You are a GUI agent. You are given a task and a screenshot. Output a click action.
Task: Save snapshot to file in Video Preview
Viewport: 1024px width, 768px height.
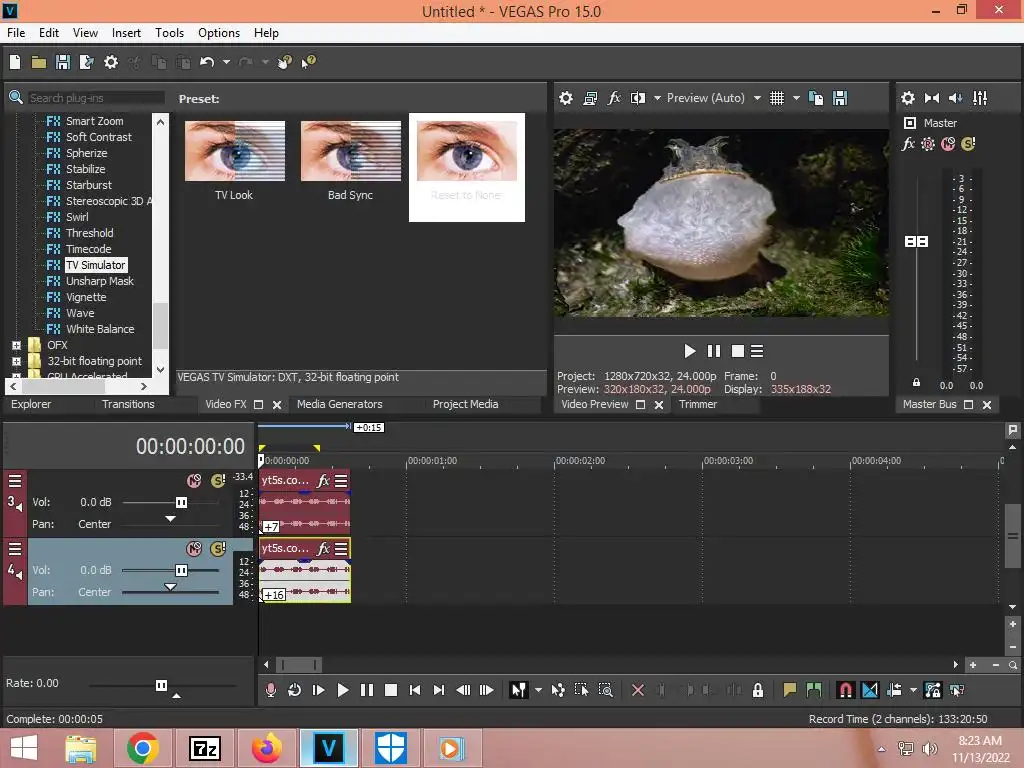click(x=840, y=98)
